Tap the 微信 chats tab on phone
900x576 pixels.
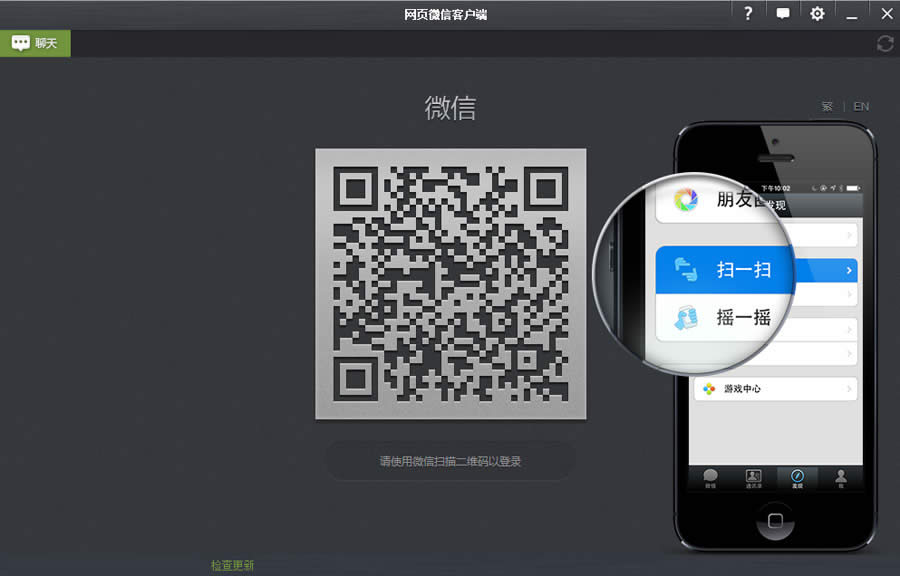click(x=710, y=478)
